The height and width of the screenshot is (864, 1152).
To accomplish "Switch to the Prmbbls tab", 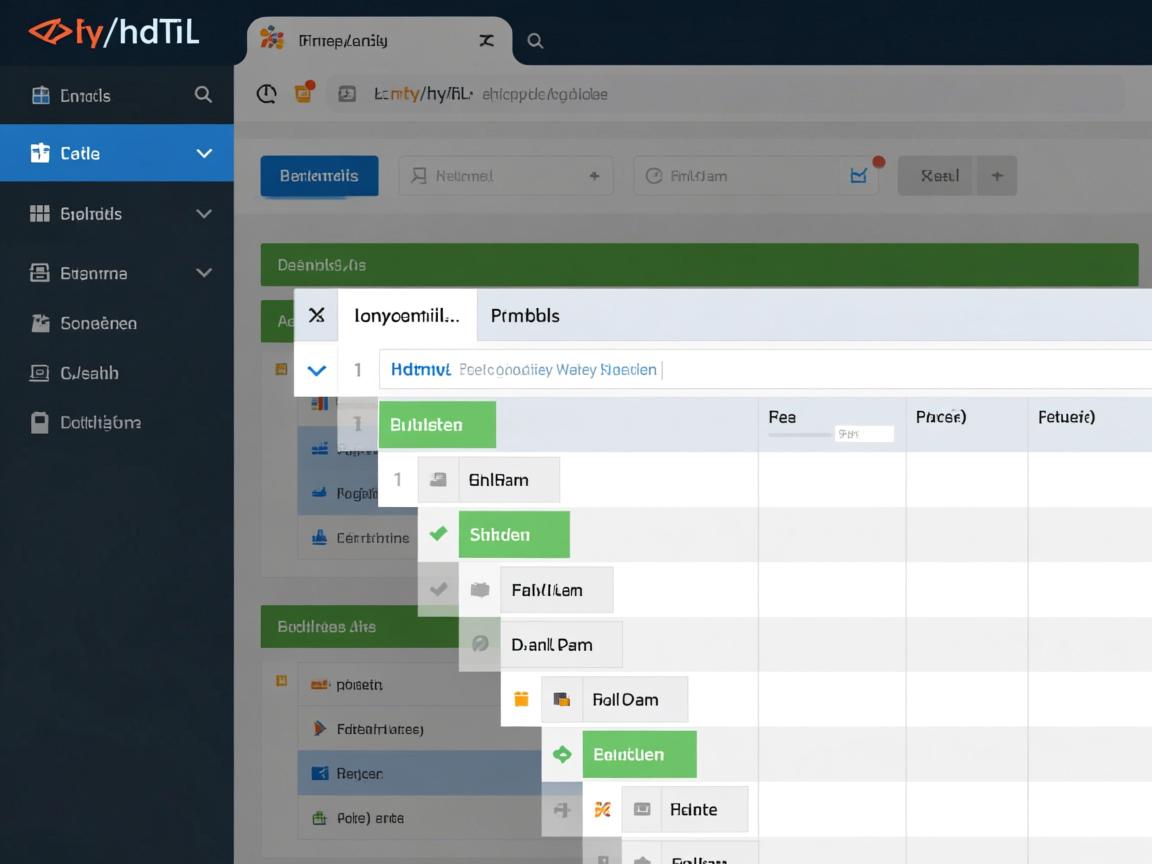I will point(525,315).
